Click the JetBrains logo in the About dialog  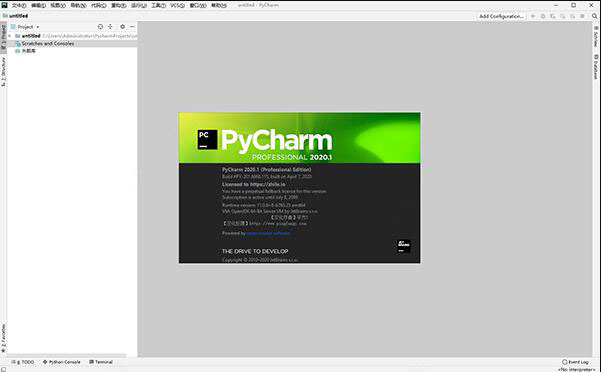coord(404,246)
